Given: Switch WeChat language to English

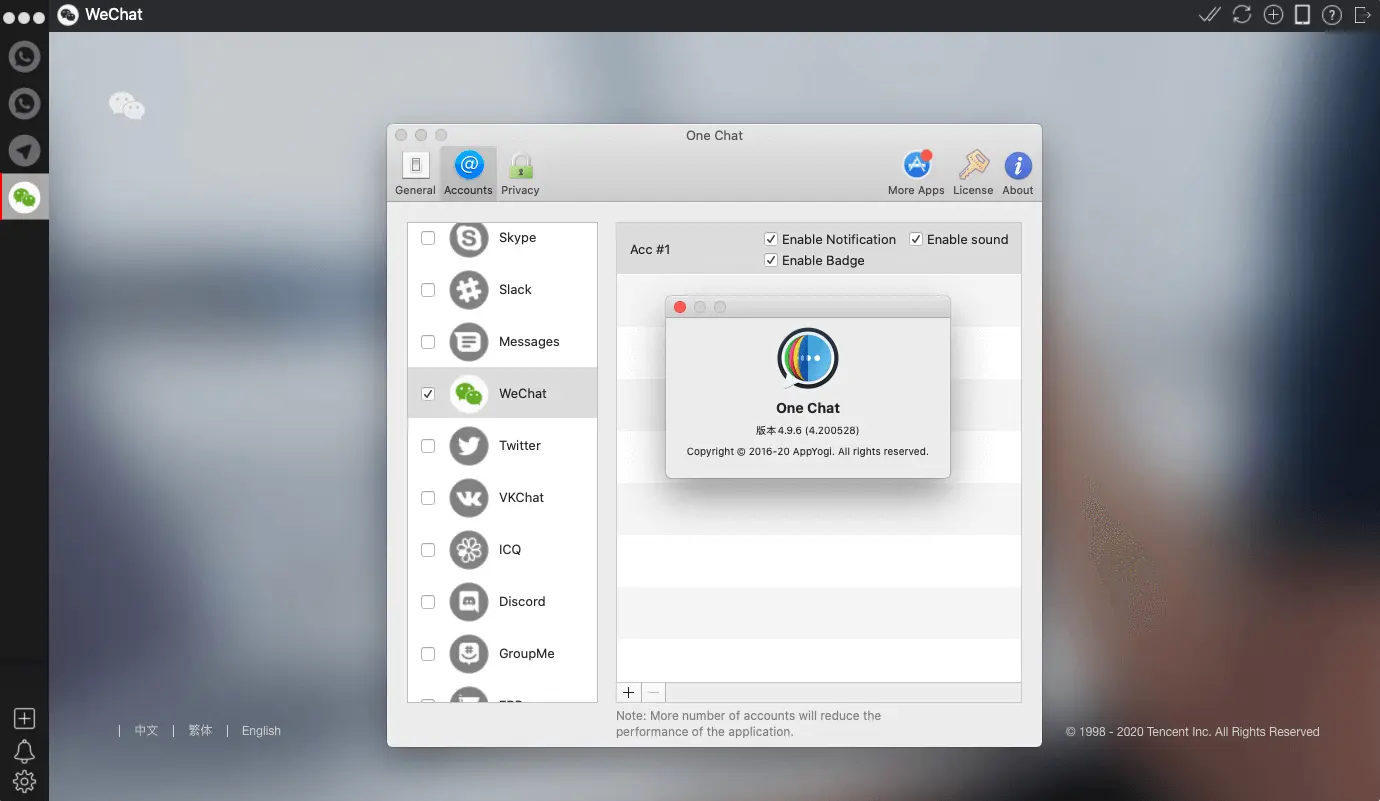Looking at the screenshot, I should coord(261,731).
